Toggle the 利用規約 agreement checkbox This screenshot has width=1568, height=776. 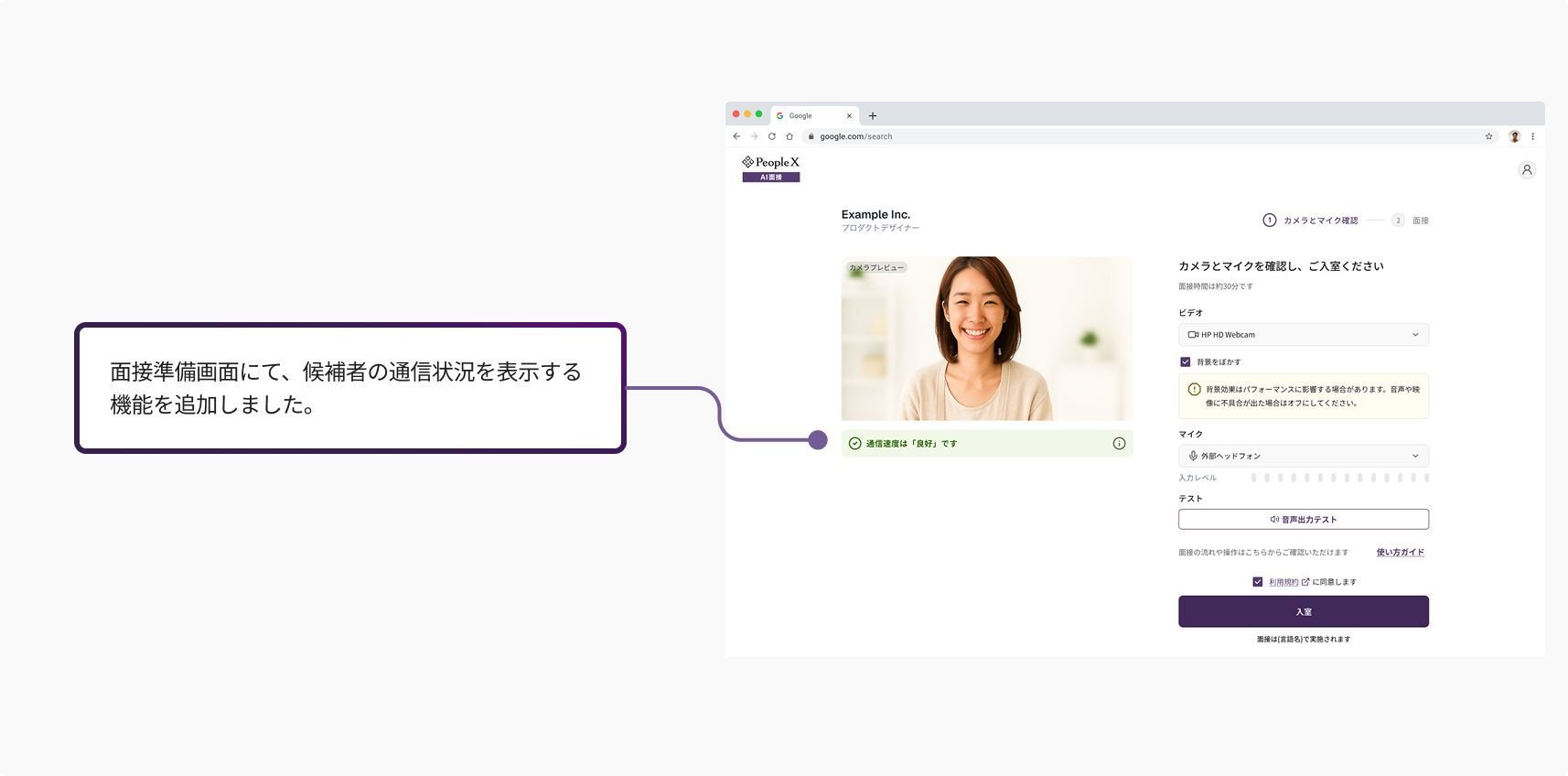click(x=1258, y=582)
